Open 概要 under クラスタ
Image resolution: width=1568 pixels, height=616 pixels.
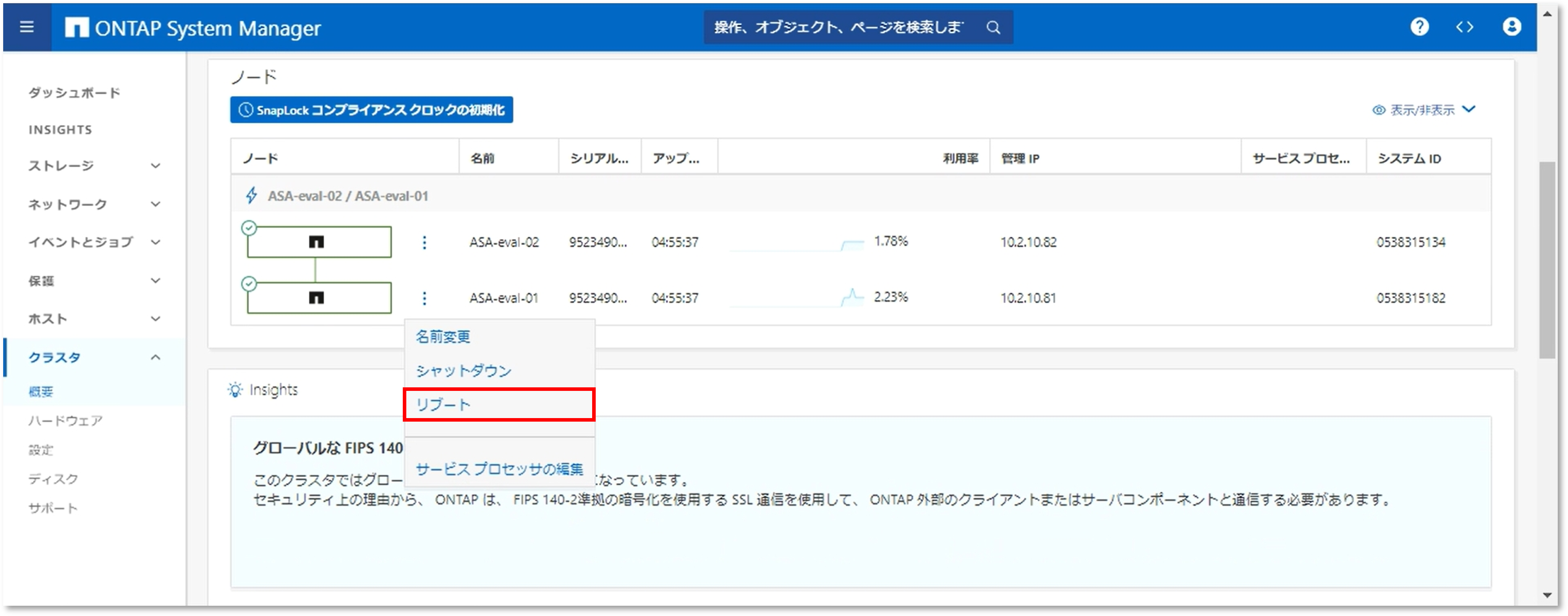click(41, 391)
